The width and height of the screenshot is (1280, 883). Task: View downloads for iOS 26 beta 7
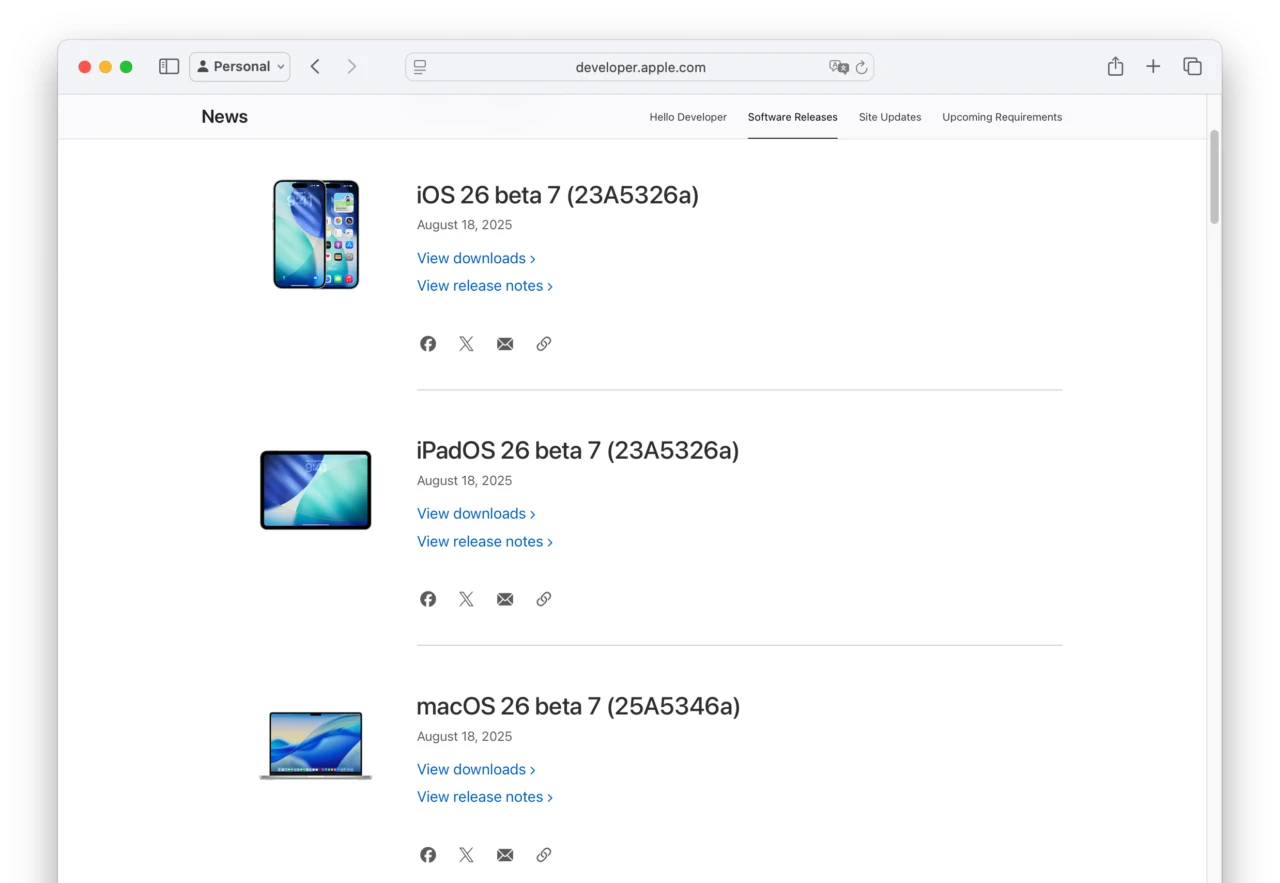(470, 258)
